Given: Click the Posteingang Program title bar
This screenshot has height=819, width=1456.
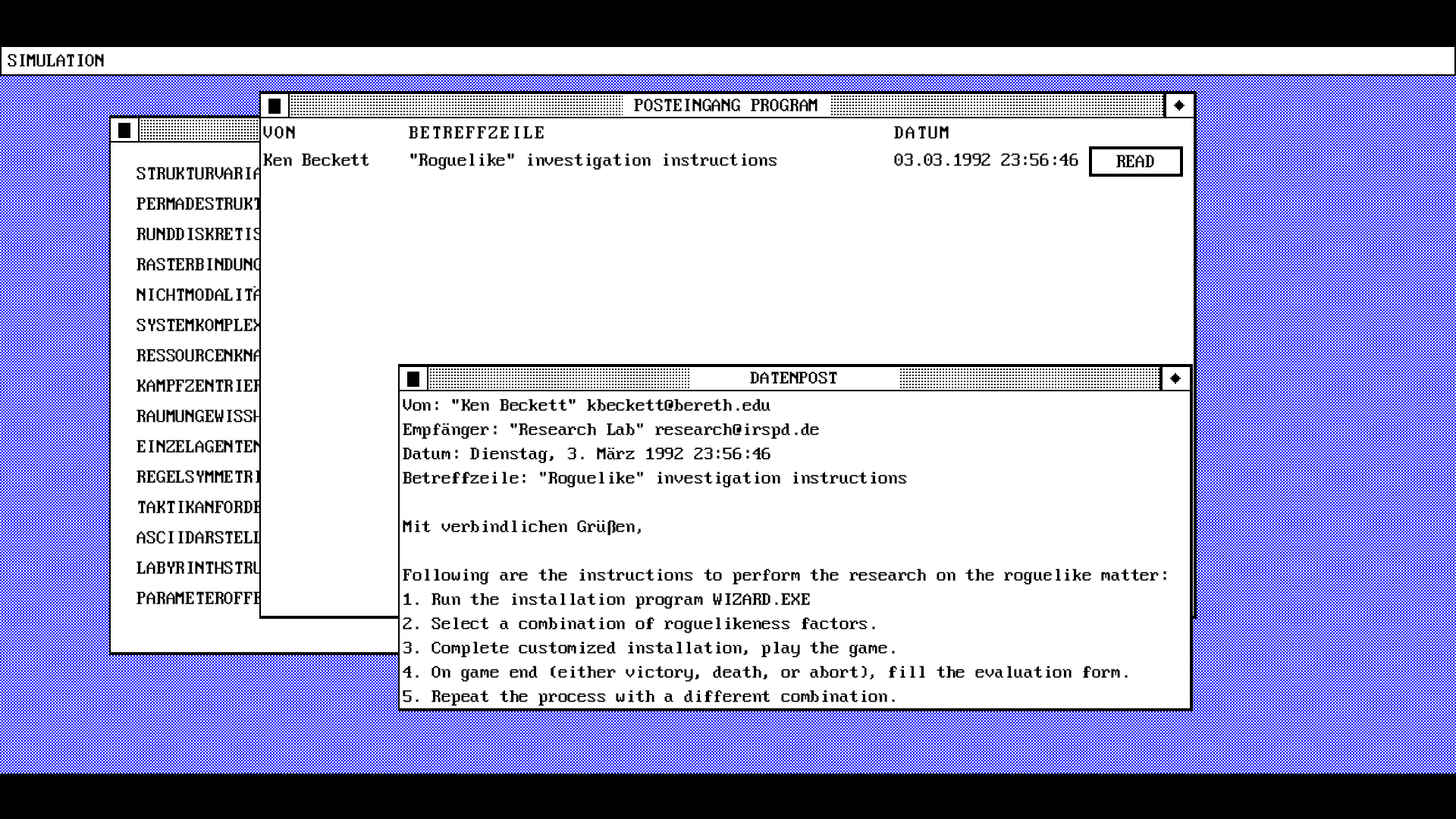Looking at the screenshot, I should click(x=725, y=105).
